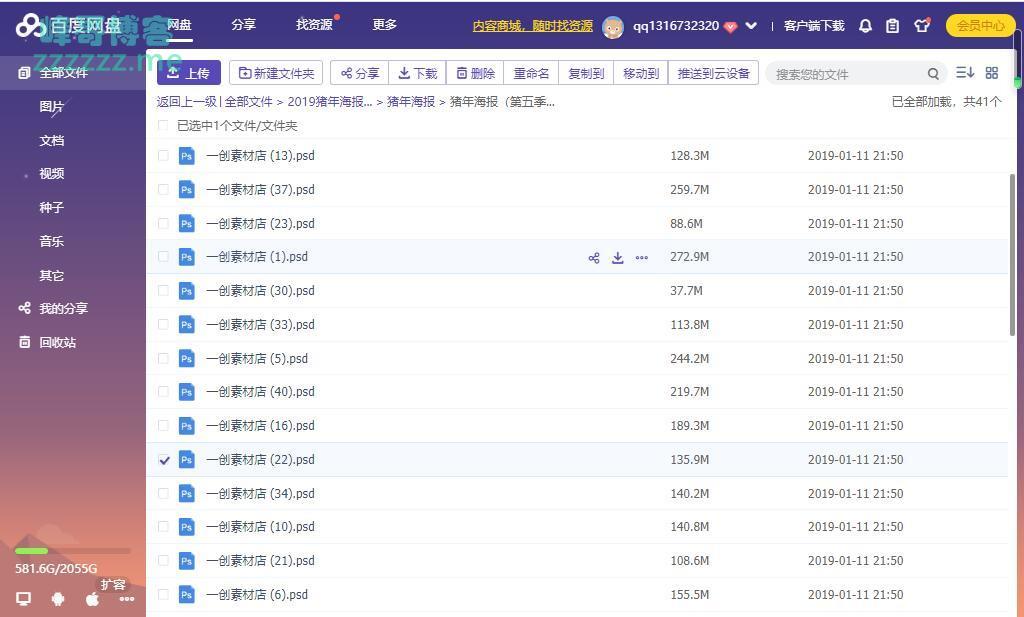Switch to grid view icon
The image size is (1024, 617).
tap(992, 72)
